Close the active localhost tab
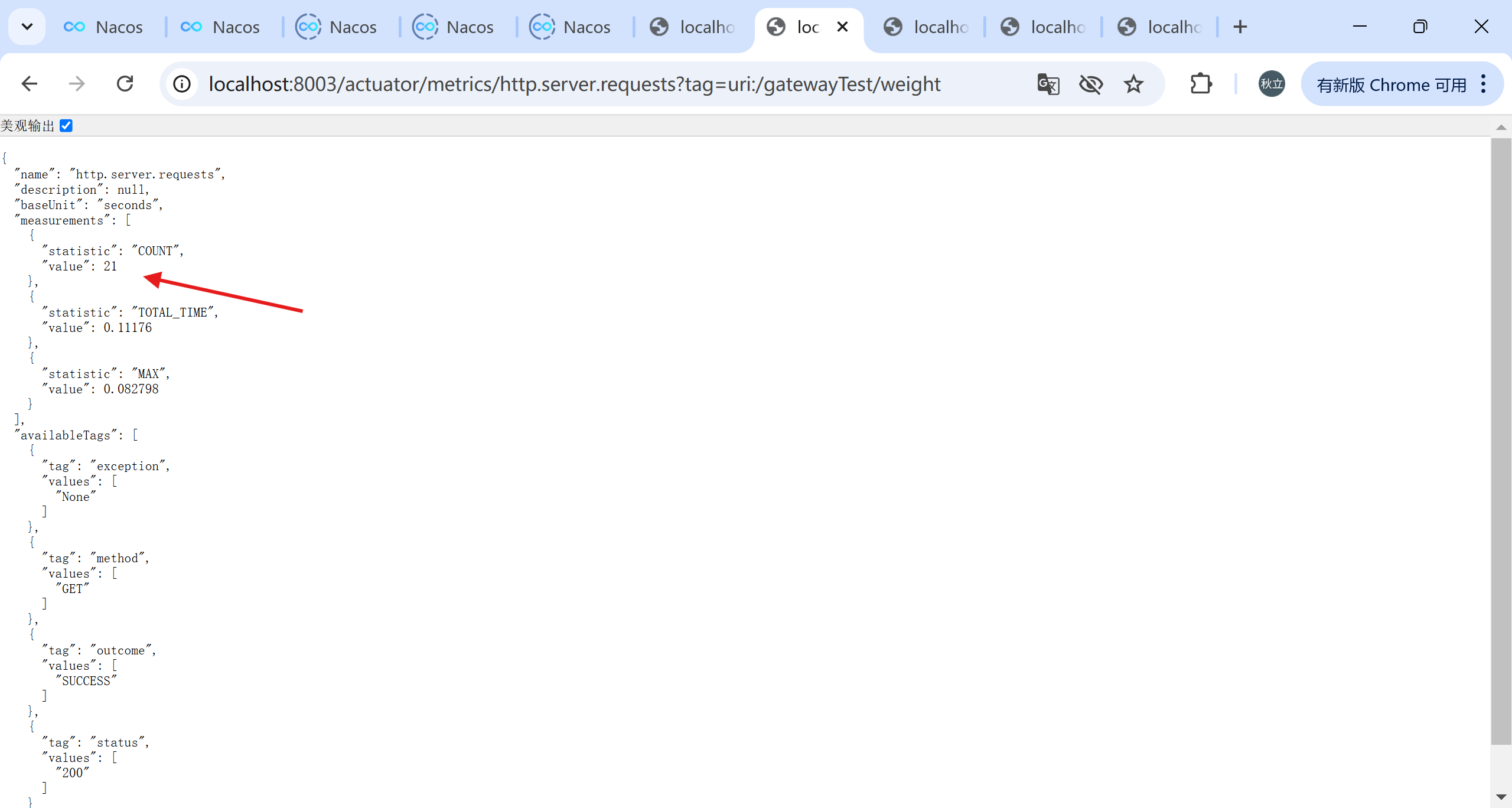The width and height of the screenshot is (1512, 808). coord(843,27)
